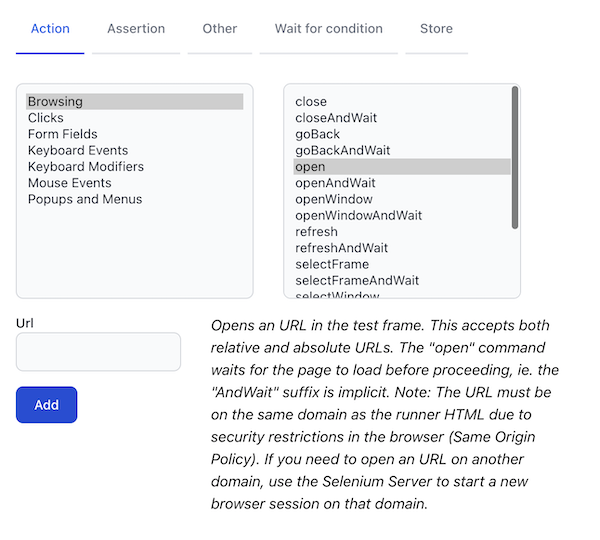Choose the Clicks category

pyautogui.click(x=135, y=118)
